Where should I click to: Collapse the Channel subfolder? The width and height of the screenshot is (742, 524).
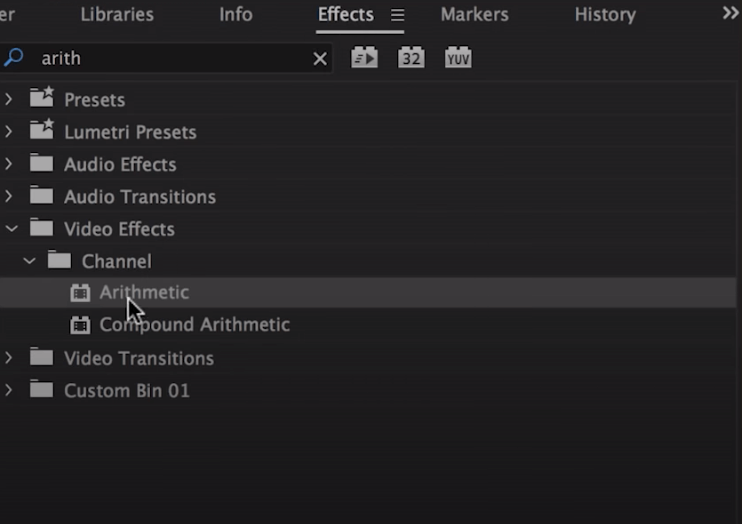pyautogui.click(x=29, y=261)
